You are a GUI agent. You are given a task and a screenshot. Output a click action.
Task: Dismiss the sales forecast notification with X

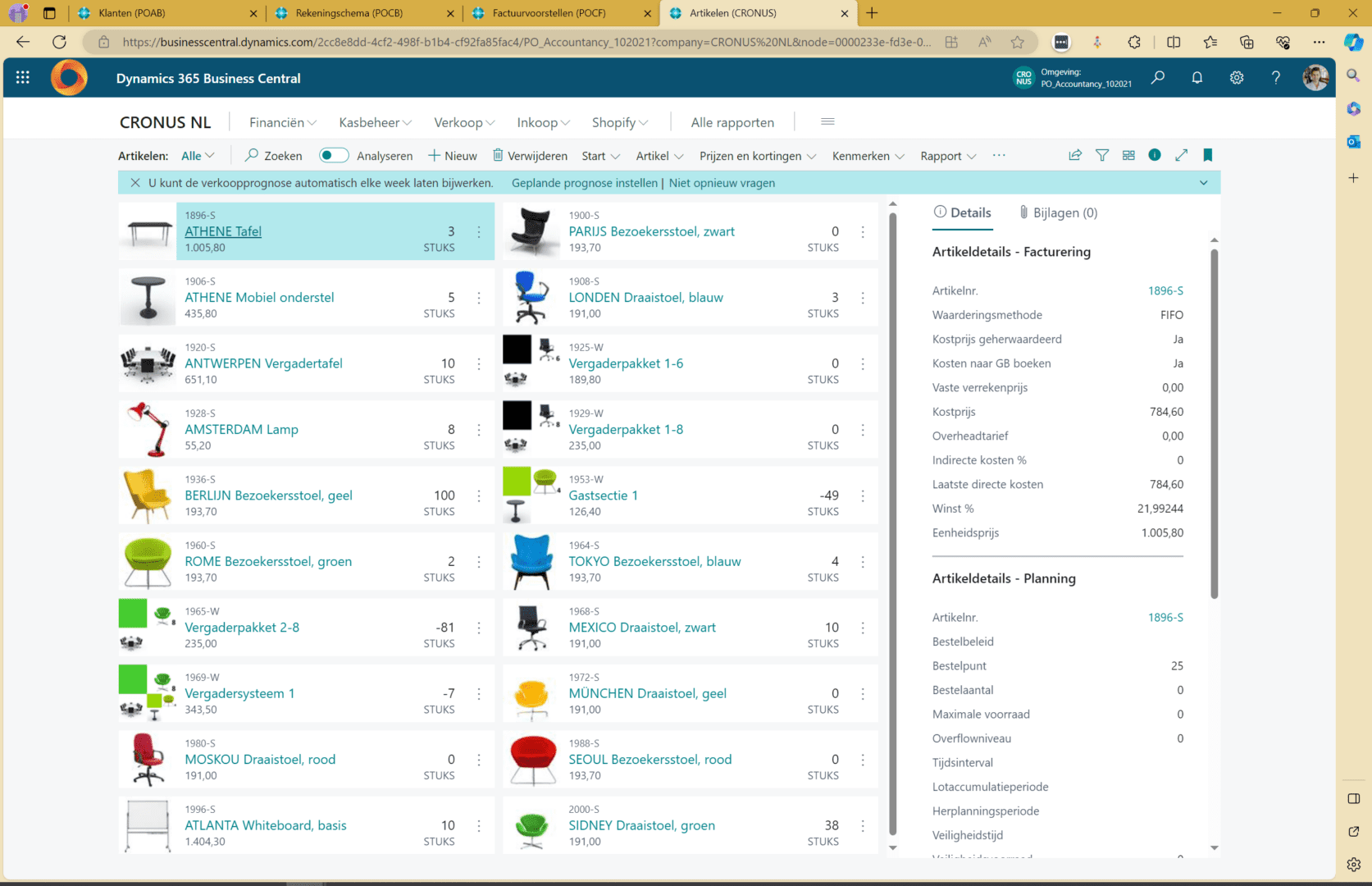pos(135,183)
